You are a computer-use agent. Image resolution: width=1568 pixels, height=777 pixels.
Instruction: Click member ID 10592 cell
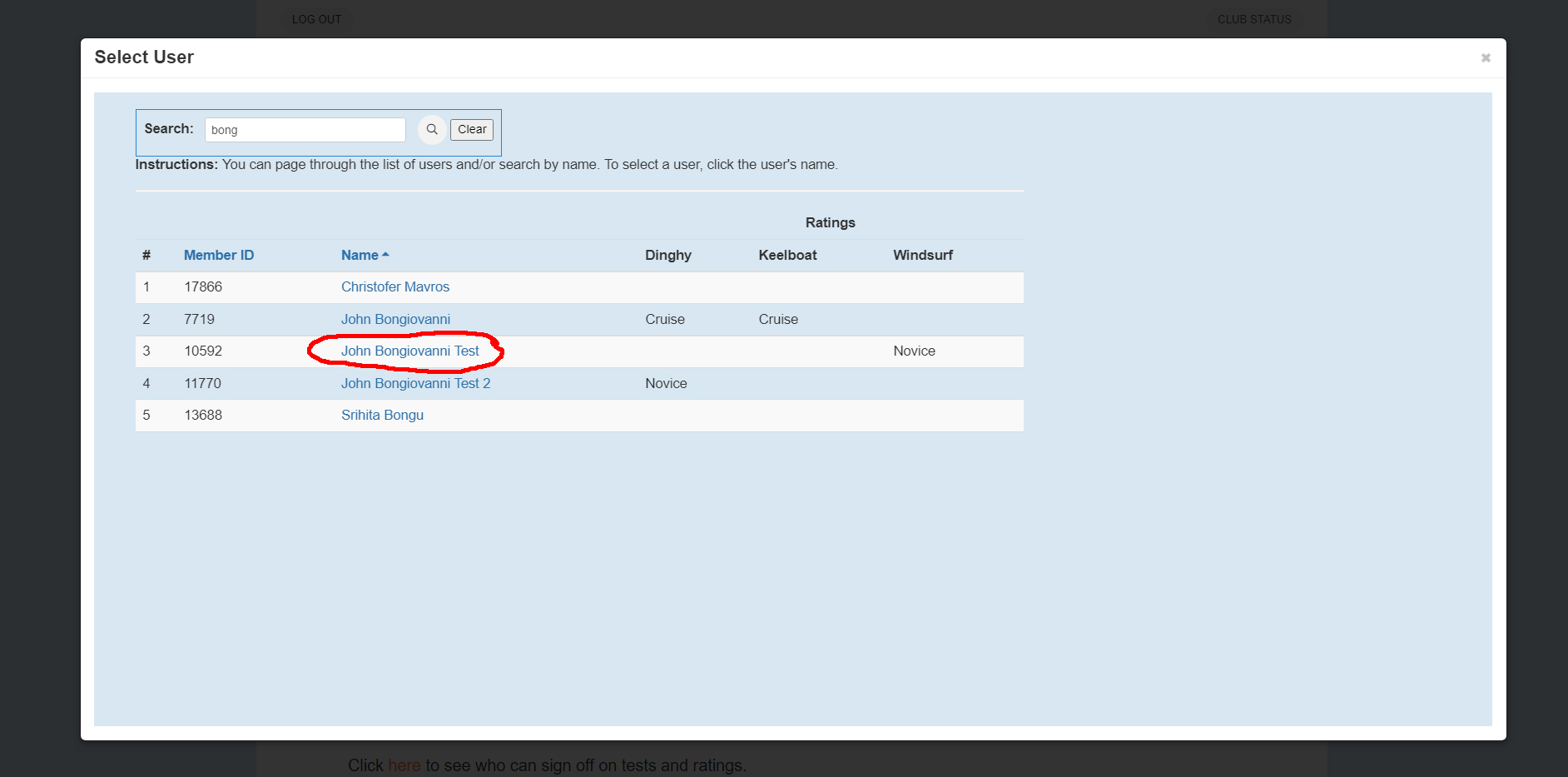(203, 351)
